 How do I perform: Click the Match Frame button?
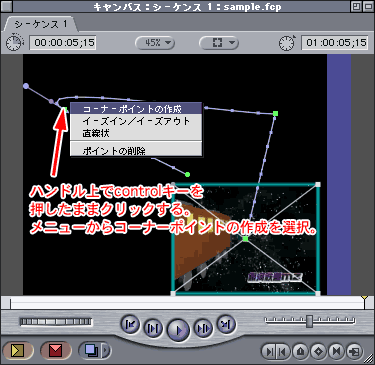(x=354, y=351)
